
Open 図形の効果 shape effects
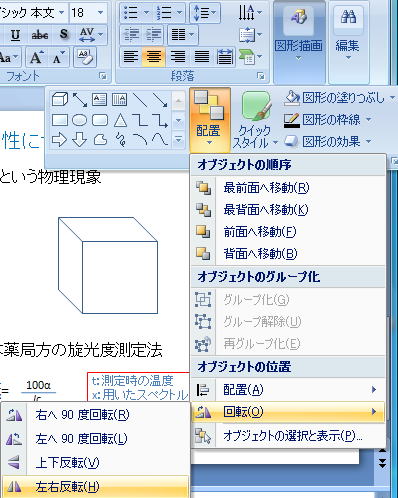tap(328, 142)
